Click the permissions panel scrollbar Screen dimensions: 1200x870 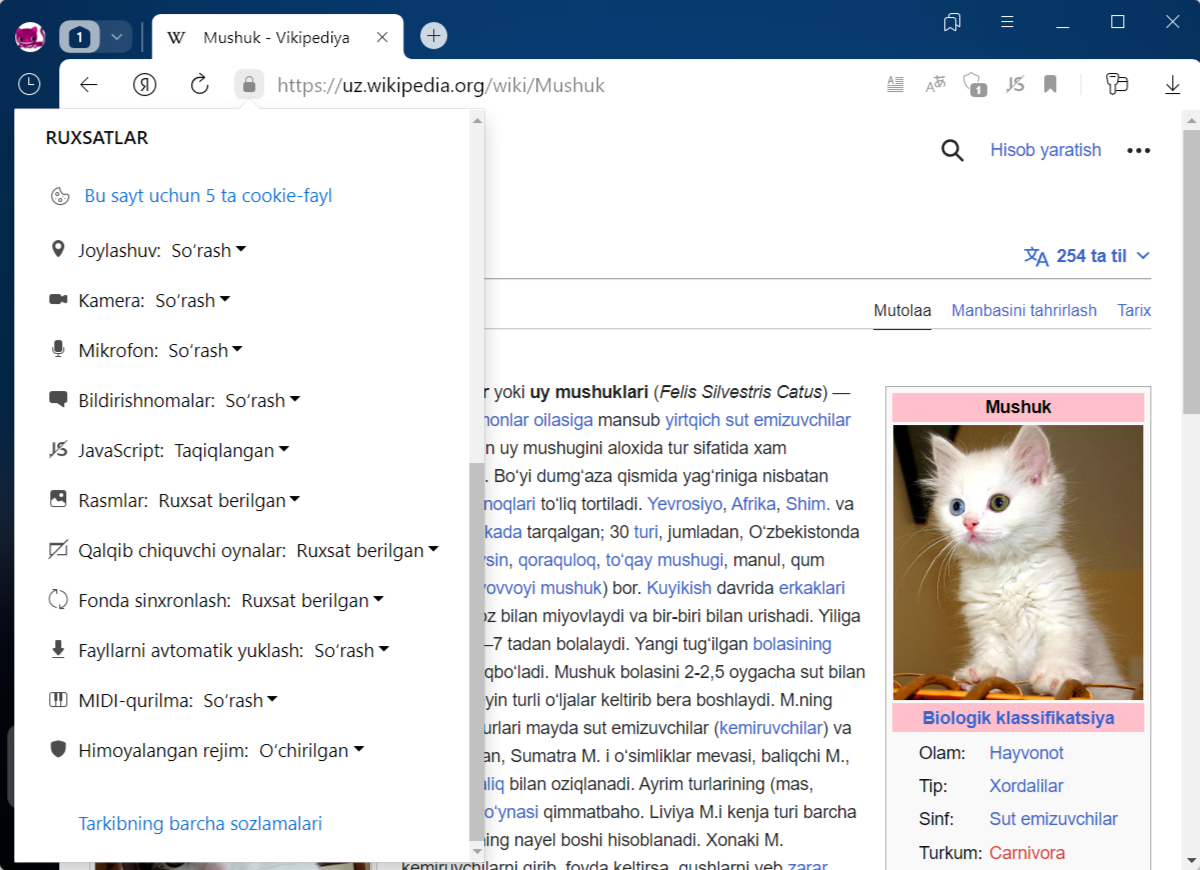(476, 650)
